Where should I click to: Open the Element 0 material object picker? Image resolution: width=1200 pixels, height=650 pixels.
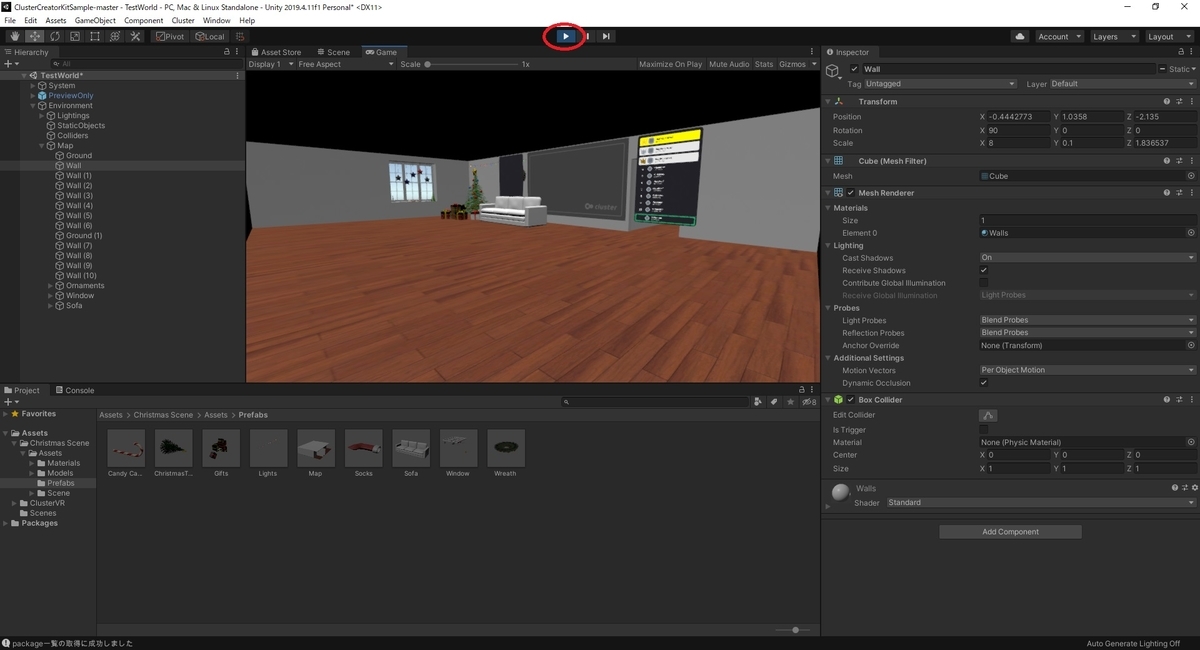1190,232
